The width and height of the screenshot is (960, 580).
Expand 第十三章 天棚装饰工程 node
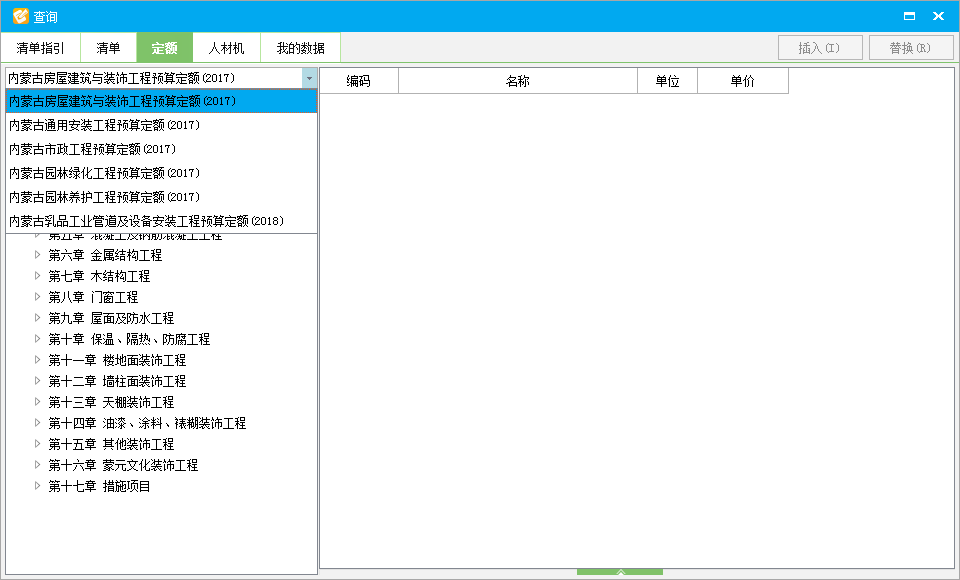click(37, 402)
